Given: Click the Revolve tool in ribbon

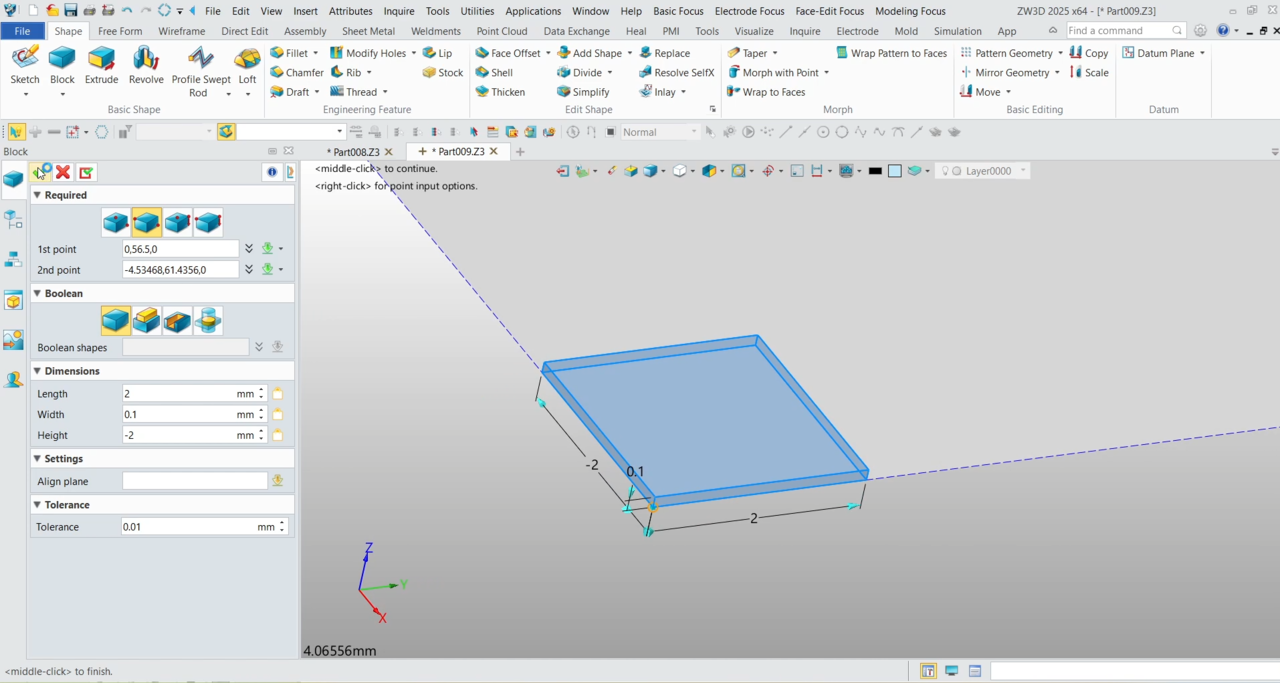Looking at the screenshot, I should pyautogui.click(x=146, y=66).
